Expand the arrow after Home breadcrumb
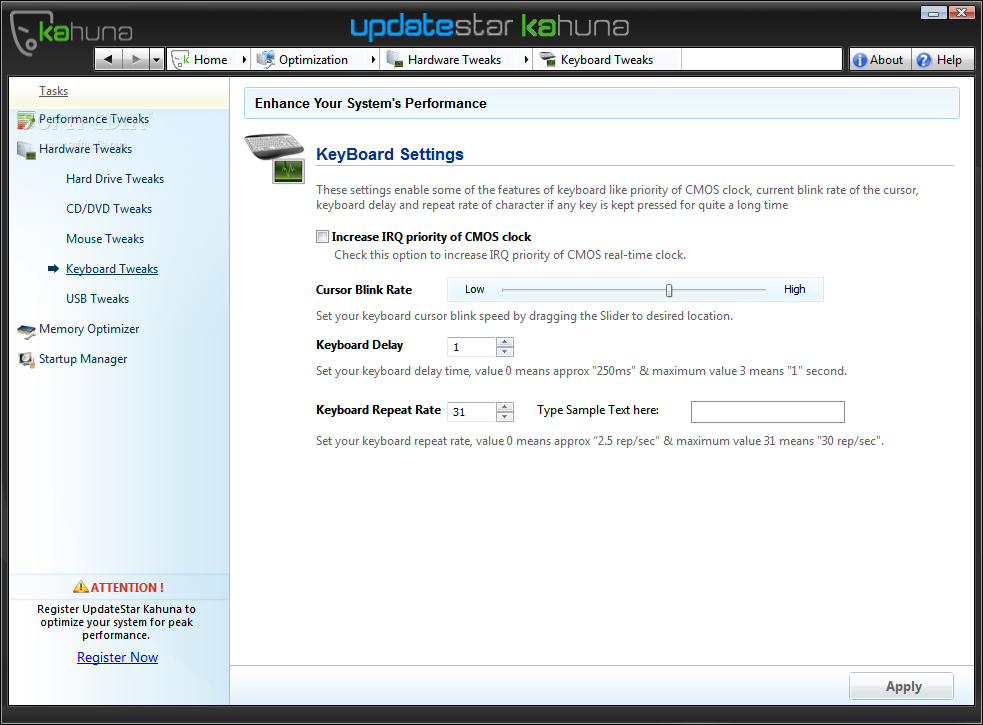The image size is (983, 725). 244,60
